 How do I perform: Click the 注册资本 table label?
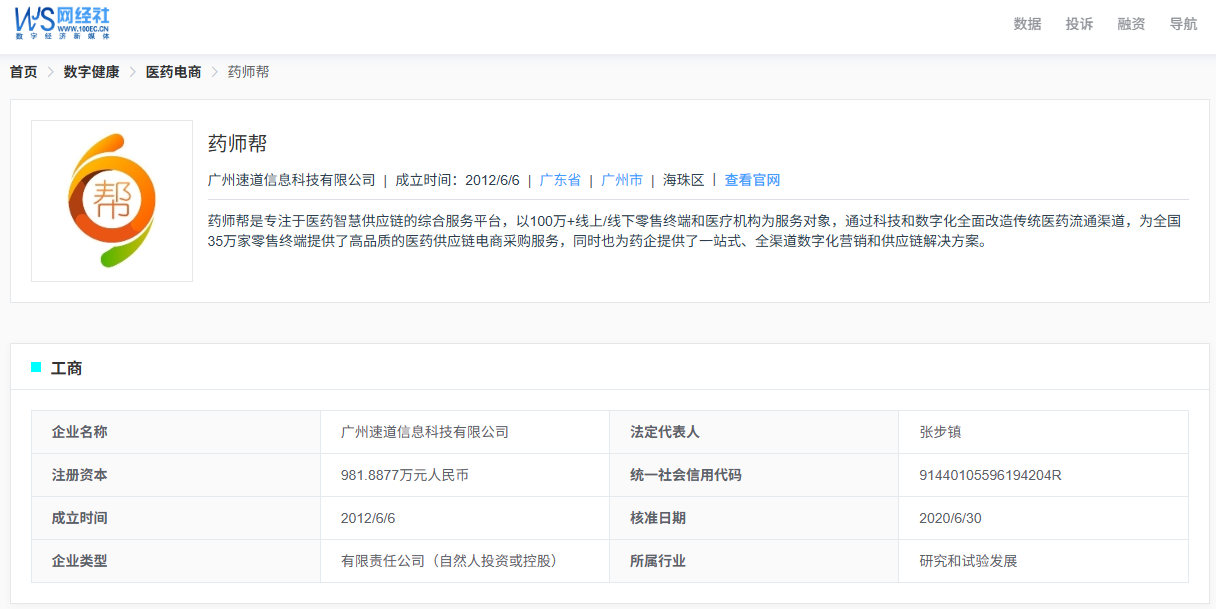pos(80,475)
